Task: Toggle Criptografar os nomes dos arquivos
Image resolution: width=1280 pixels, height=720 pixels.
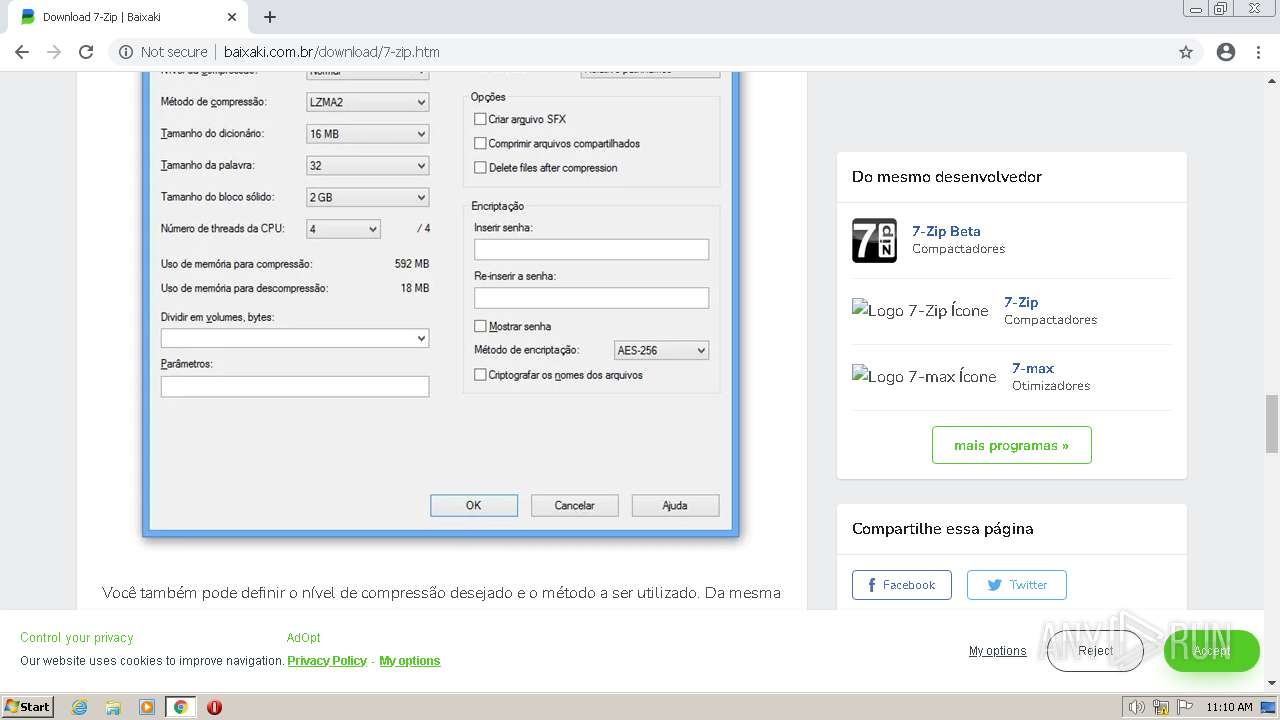Action: click(480, 375)
